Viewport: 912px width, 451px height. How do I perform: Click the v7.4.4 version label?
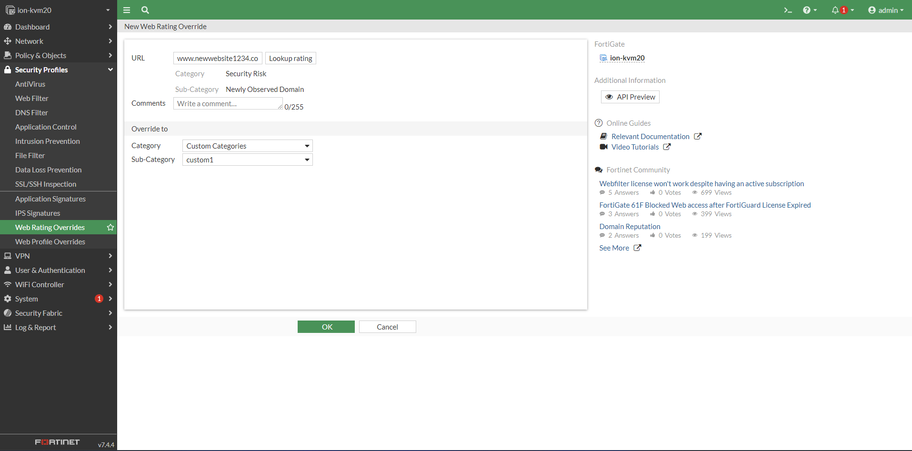(106, 445)
